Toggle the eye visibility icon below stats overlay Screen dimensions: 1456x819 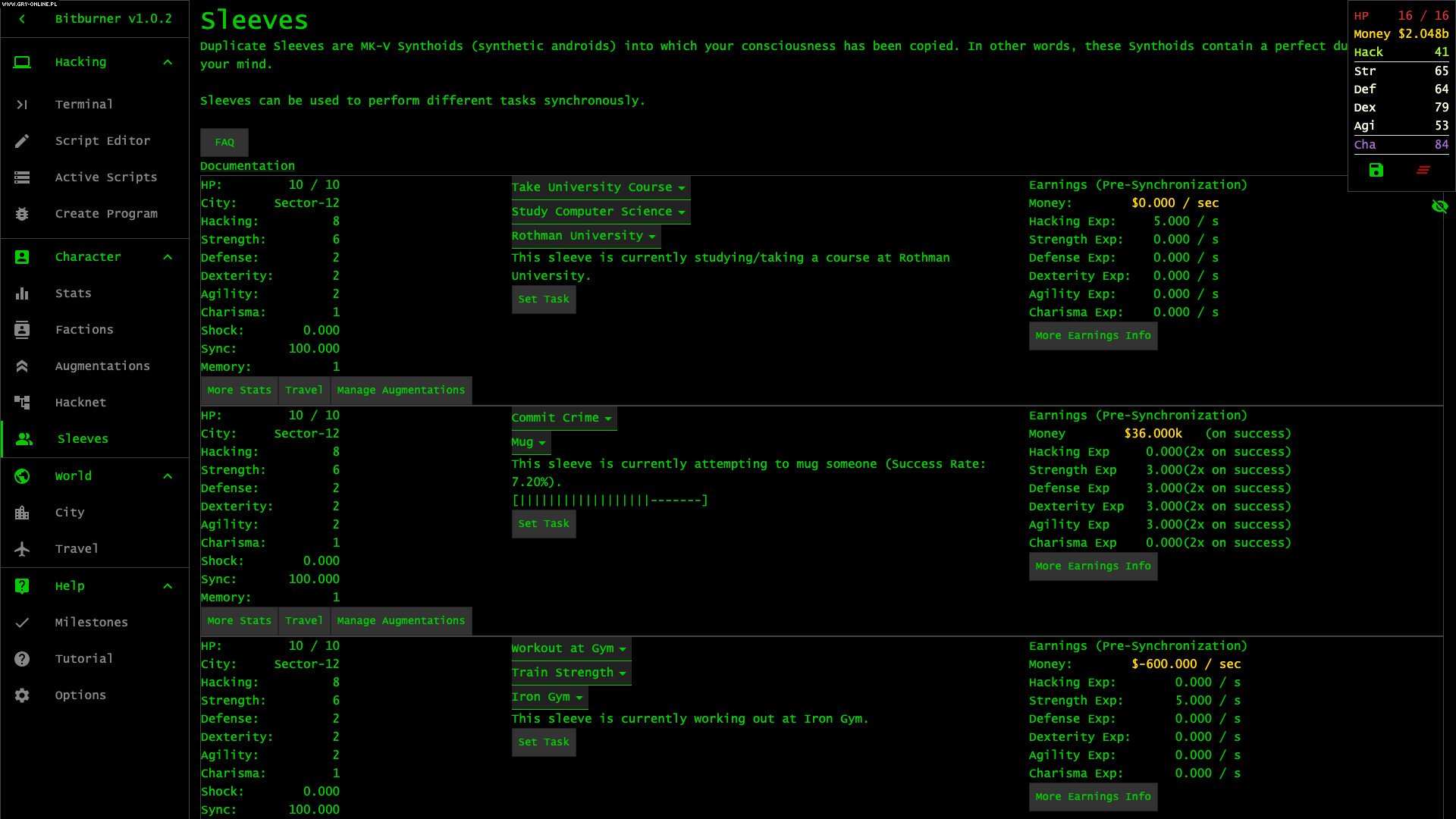(x=1440, y=206)
